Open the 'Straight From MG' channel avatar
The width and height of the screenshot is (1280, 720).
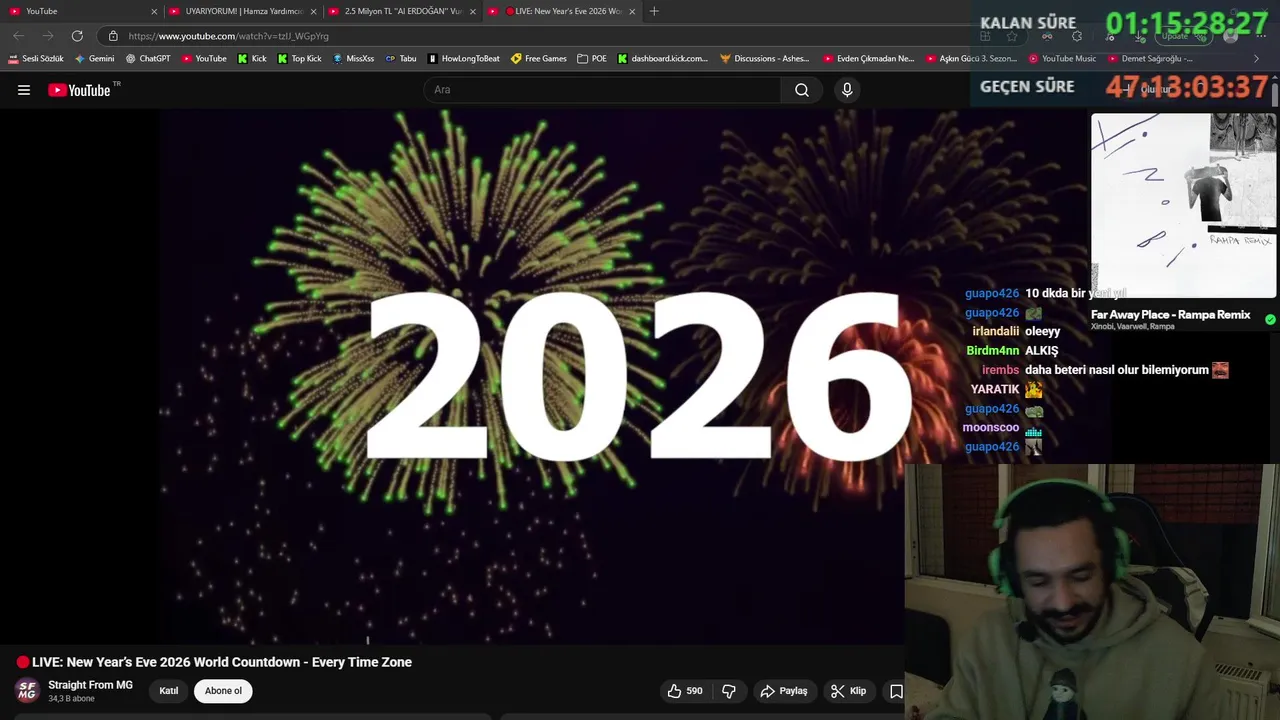pyautogui.click(x=27, y=690)
